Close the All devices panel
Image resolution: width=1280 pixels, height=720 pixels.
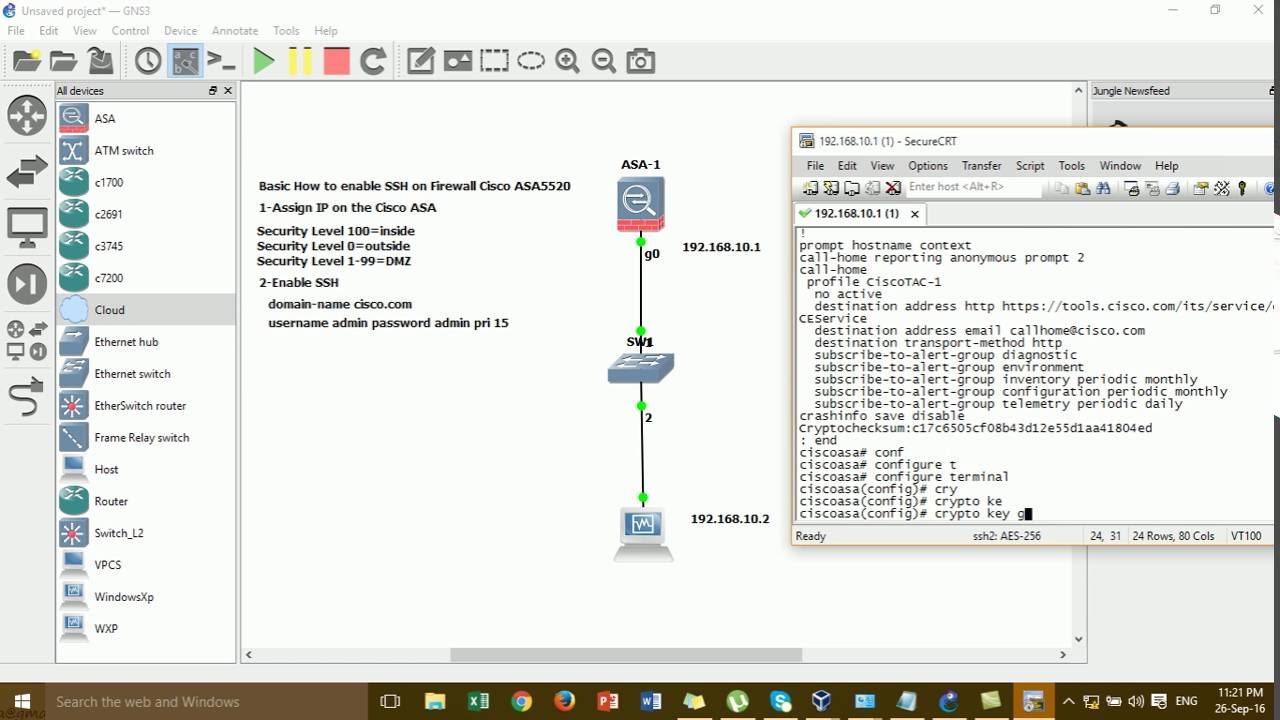click(228, 91)
